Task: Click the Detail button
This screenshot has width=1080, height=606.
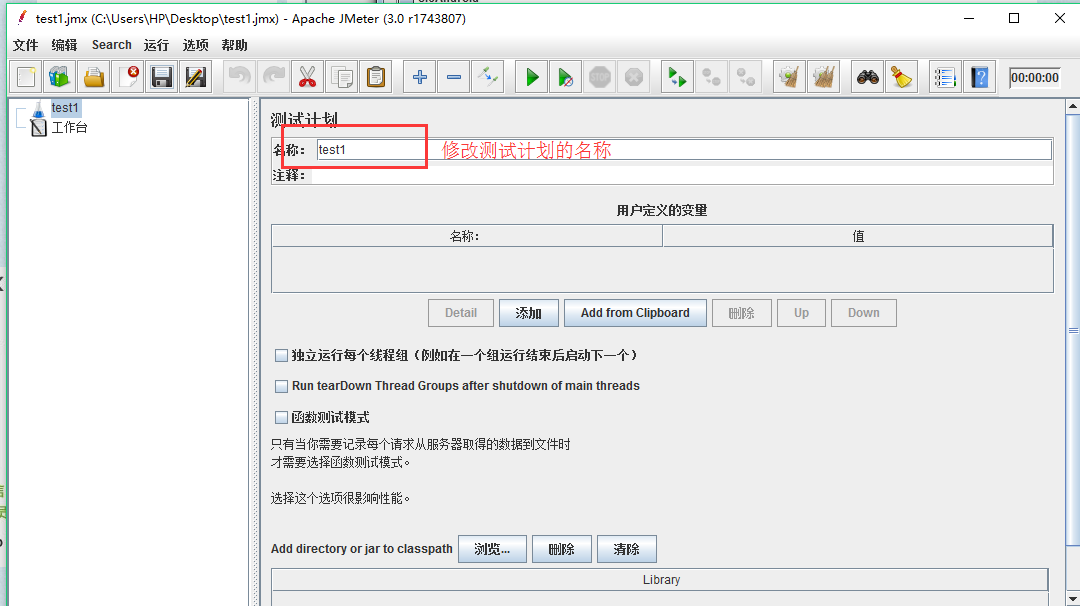Action: (x=461, y=313)
